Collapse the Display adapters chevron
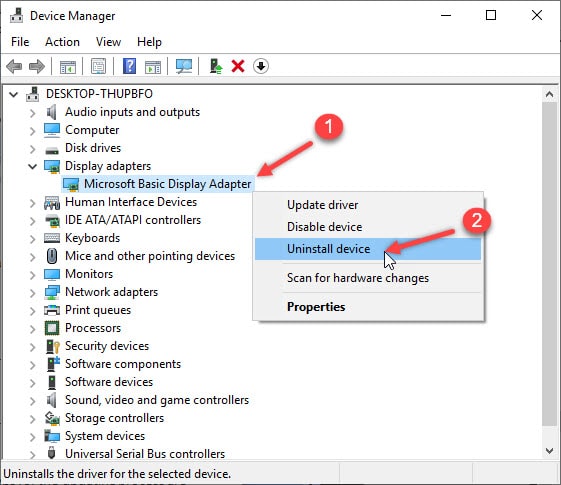 [x=33, y=166]
